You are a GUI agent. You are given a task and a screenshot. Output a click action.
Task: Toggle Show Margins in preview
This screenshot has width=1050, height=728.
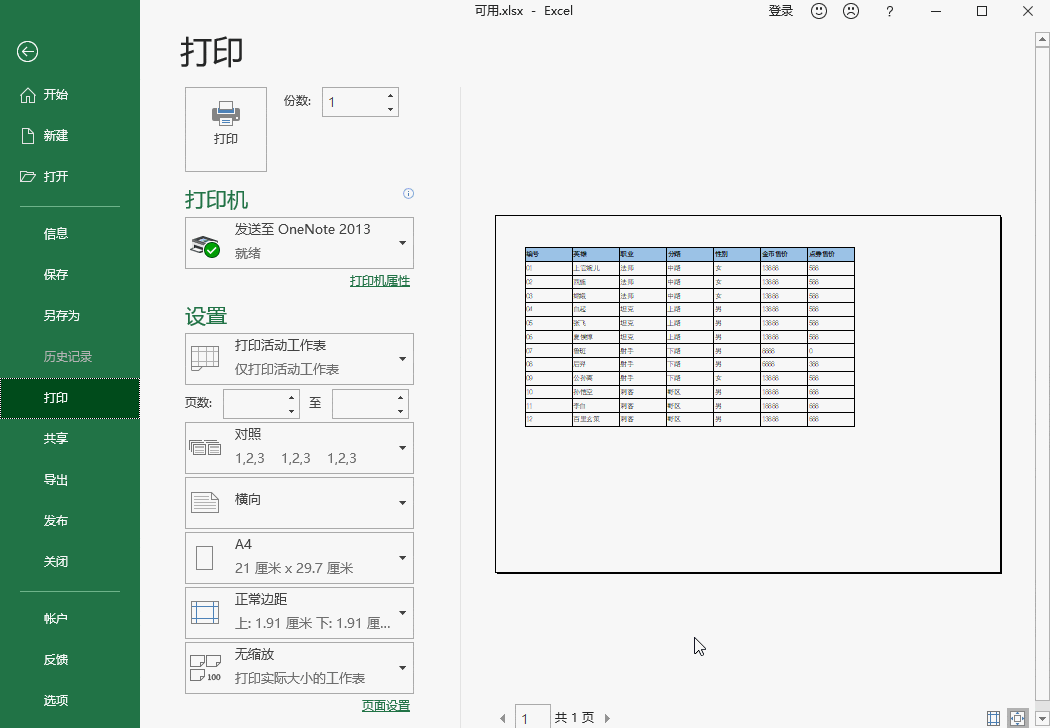coord(994,719)
